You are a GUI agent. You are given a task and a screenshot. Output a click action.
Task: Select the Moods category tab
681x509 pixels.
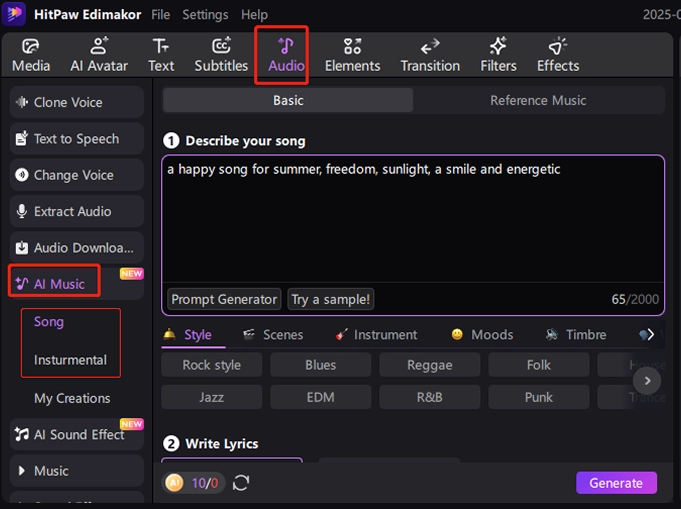(482, 335)
